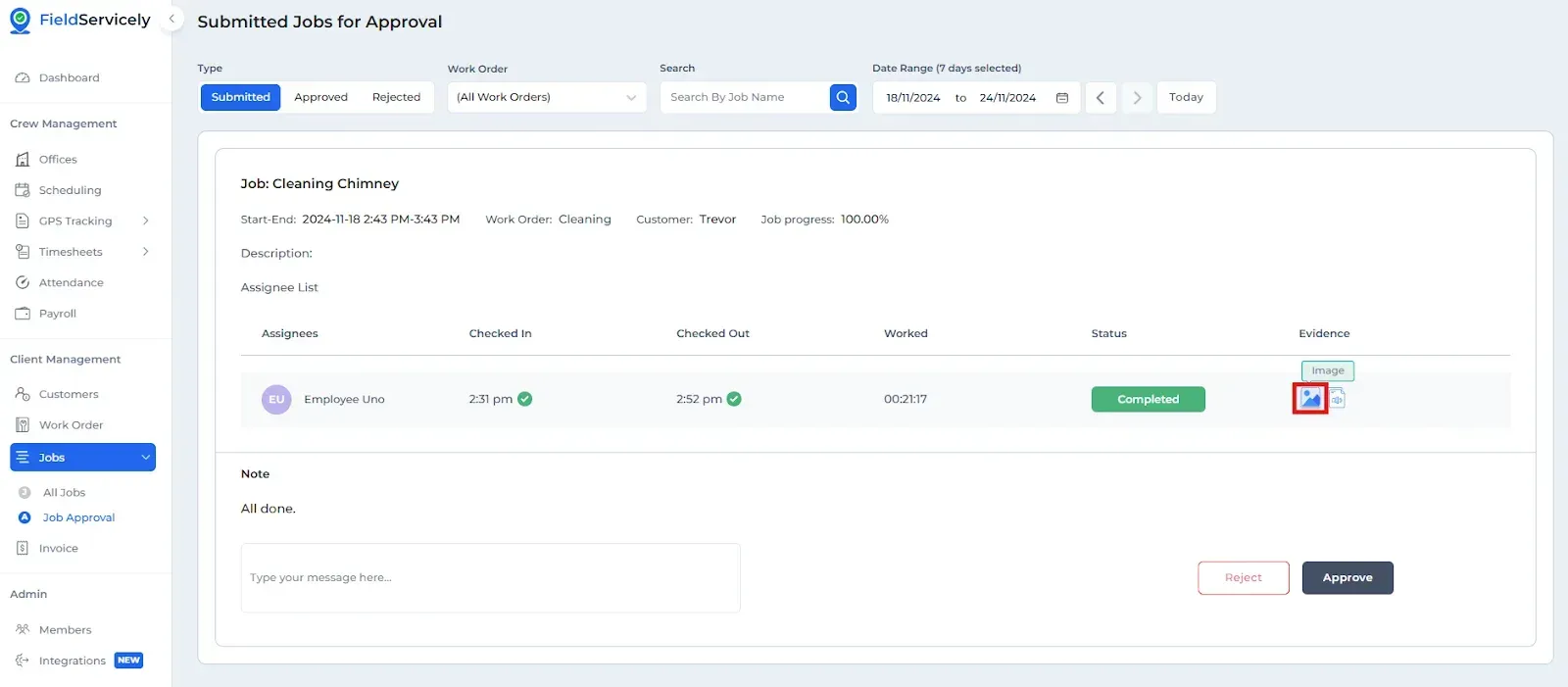This screenshot has width=1568, height=687.
Task: Click the message text box
Action: click(490, 578)
